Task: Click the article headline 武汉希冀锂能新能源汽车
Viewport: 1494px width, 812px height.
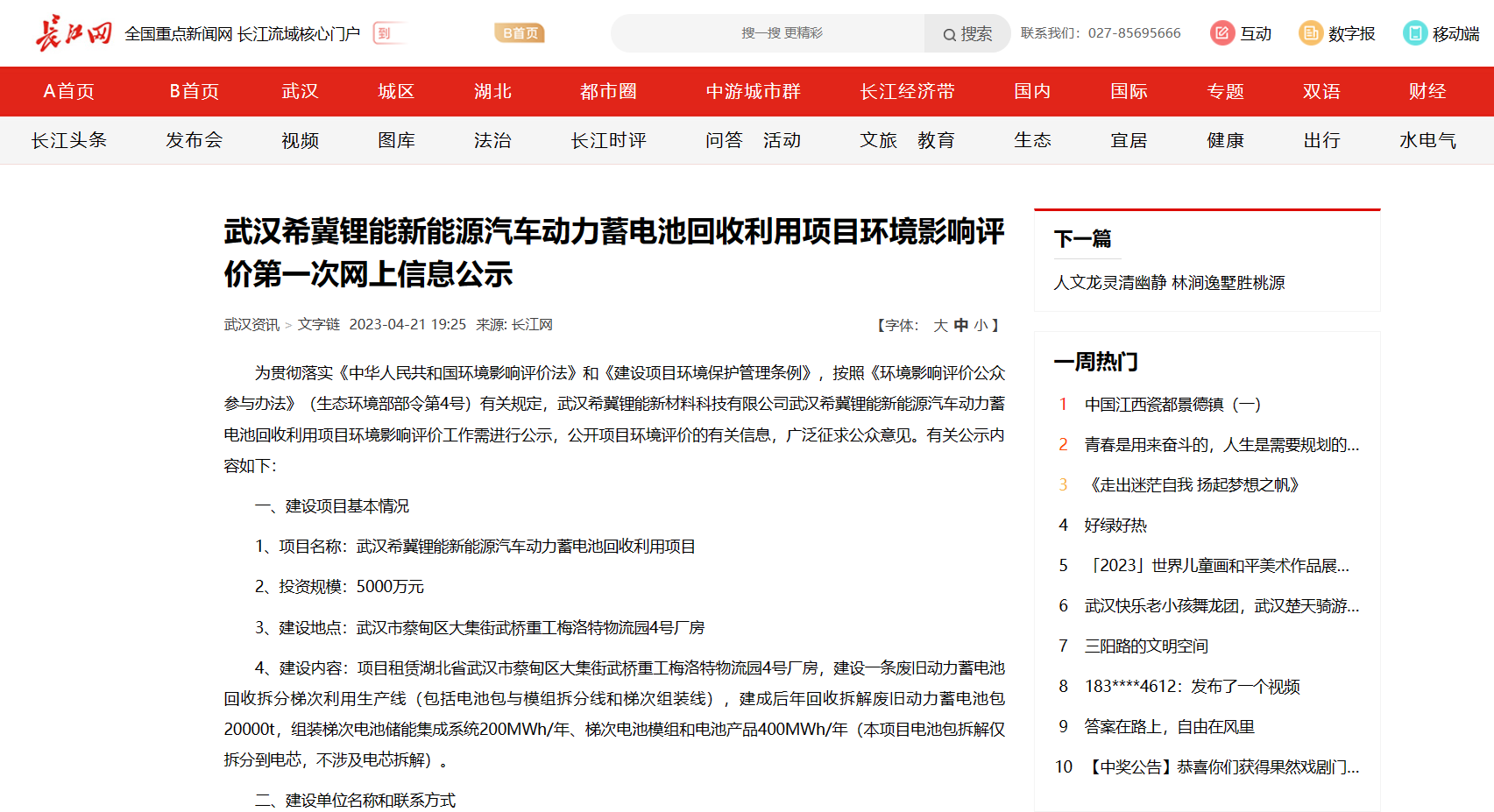Action: (613, 252)
